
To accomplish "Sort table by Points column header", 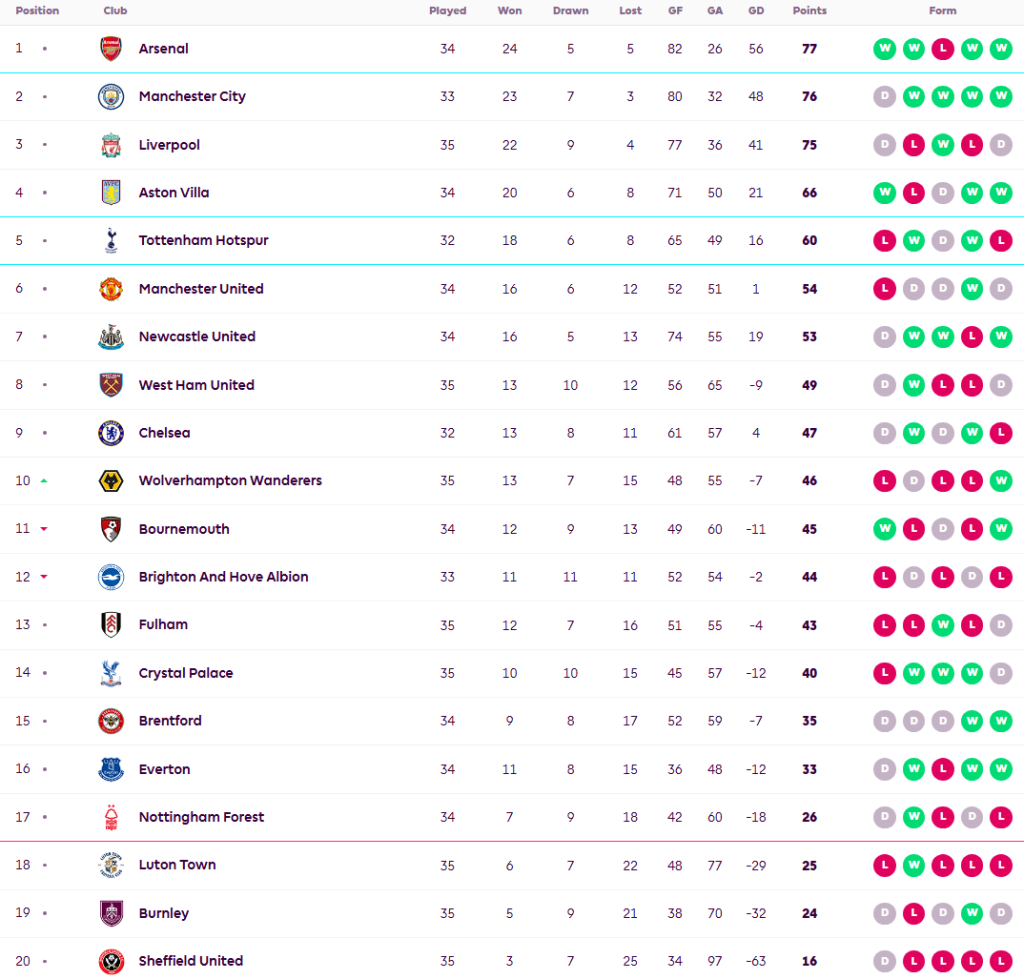I will tap(809, 11).
